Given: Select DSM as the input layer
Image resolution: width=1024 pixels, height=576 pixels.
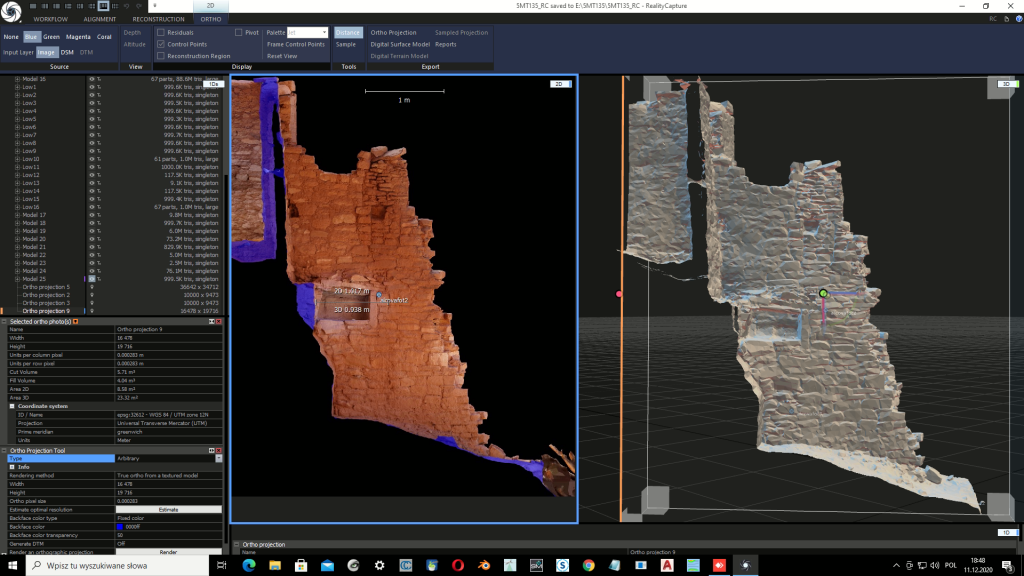Looking at the screenshot, I should pos(67,52).
